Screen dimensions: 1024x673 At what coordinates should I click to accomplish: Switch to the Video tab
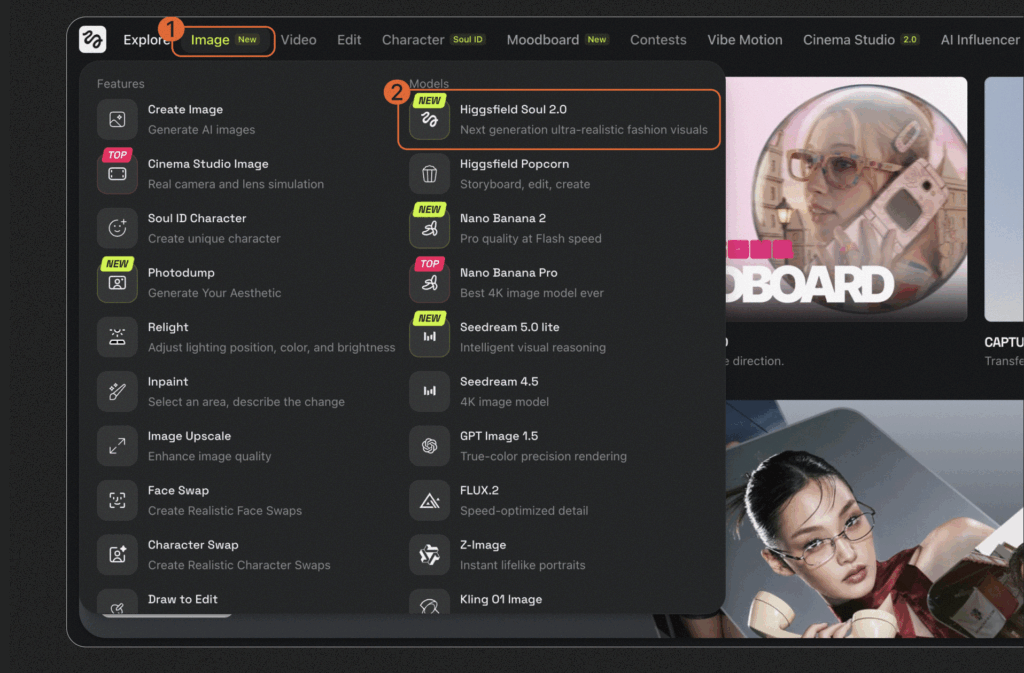point(298,40)
